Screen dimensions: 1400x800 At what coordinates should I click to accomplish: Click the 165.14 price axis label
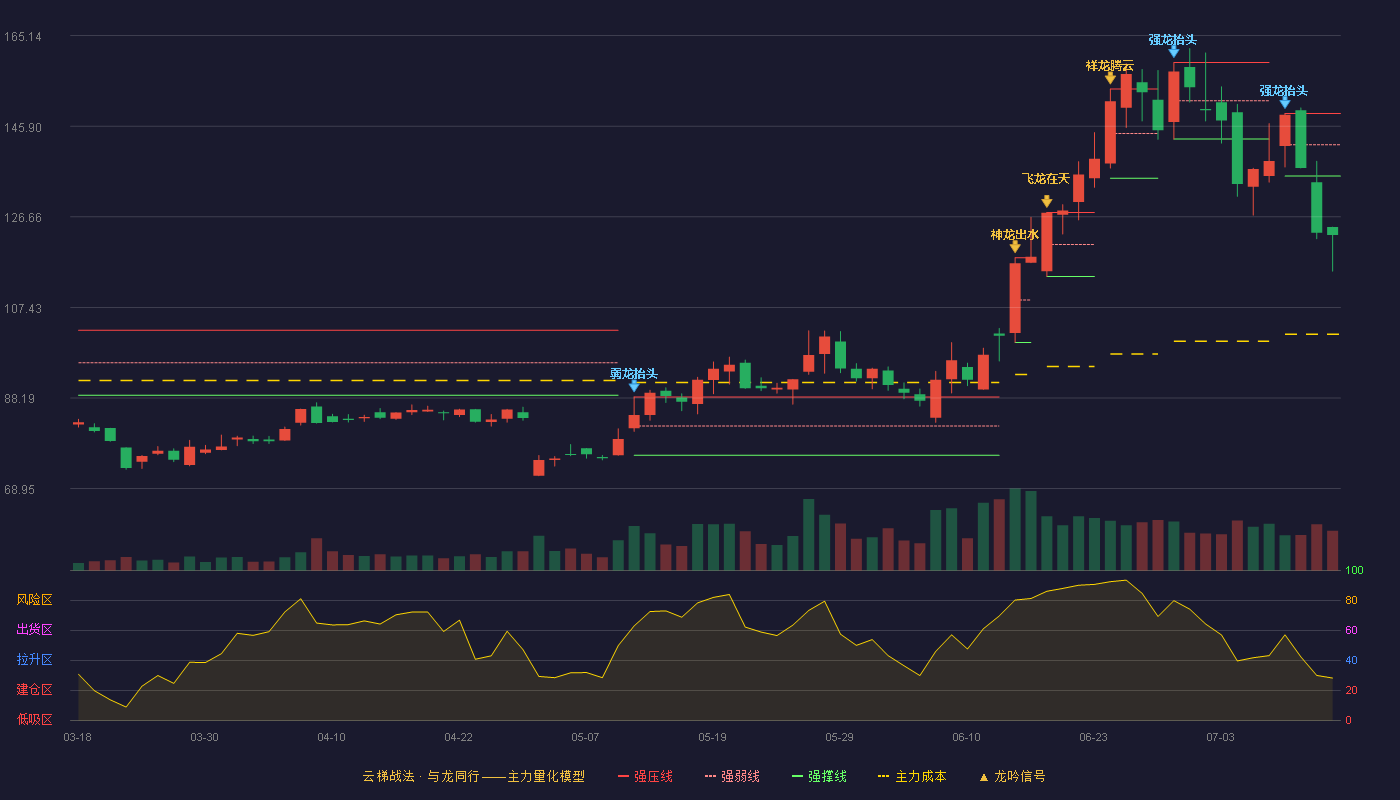[x=23, y=37]
